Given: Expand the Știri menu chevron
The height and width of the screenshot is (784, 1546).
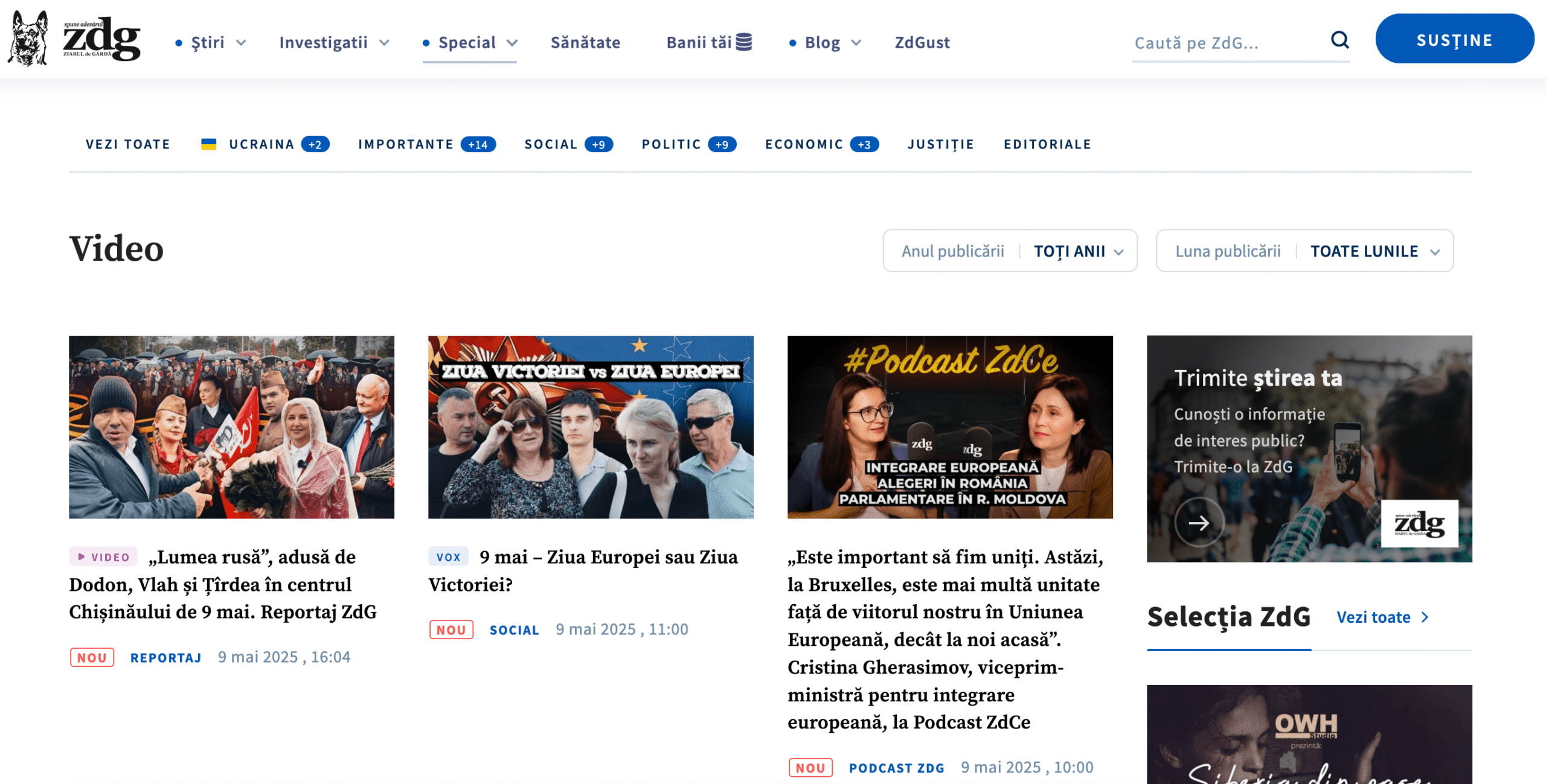Looking at the screenshot, I should tap(242, 43).
